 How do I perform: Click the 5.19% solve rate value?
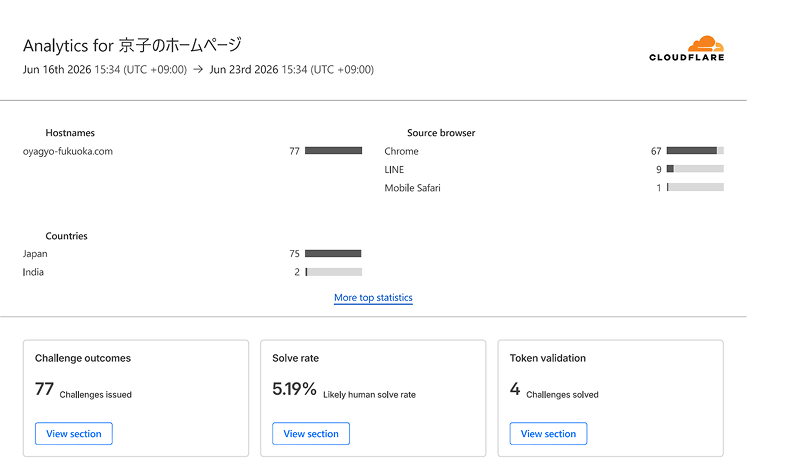(x=294, y=389)
